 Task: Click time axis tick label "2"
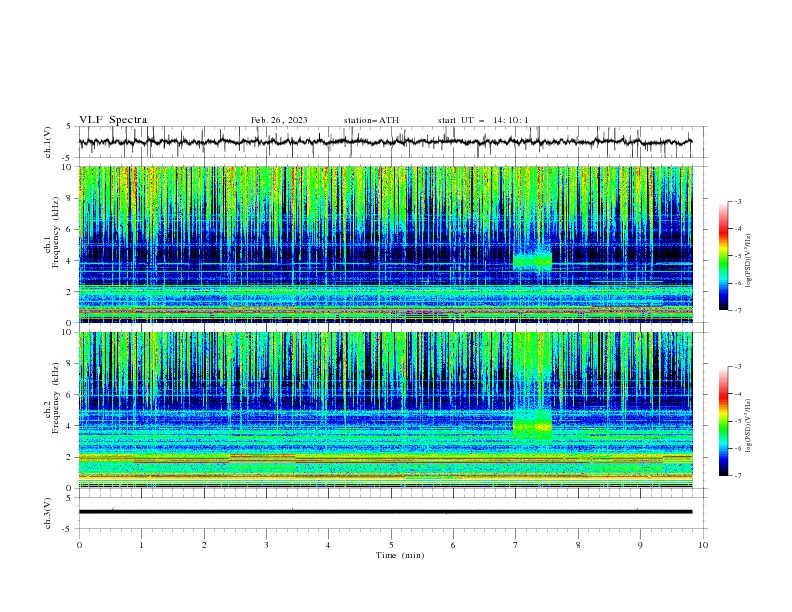coord(204,545)
